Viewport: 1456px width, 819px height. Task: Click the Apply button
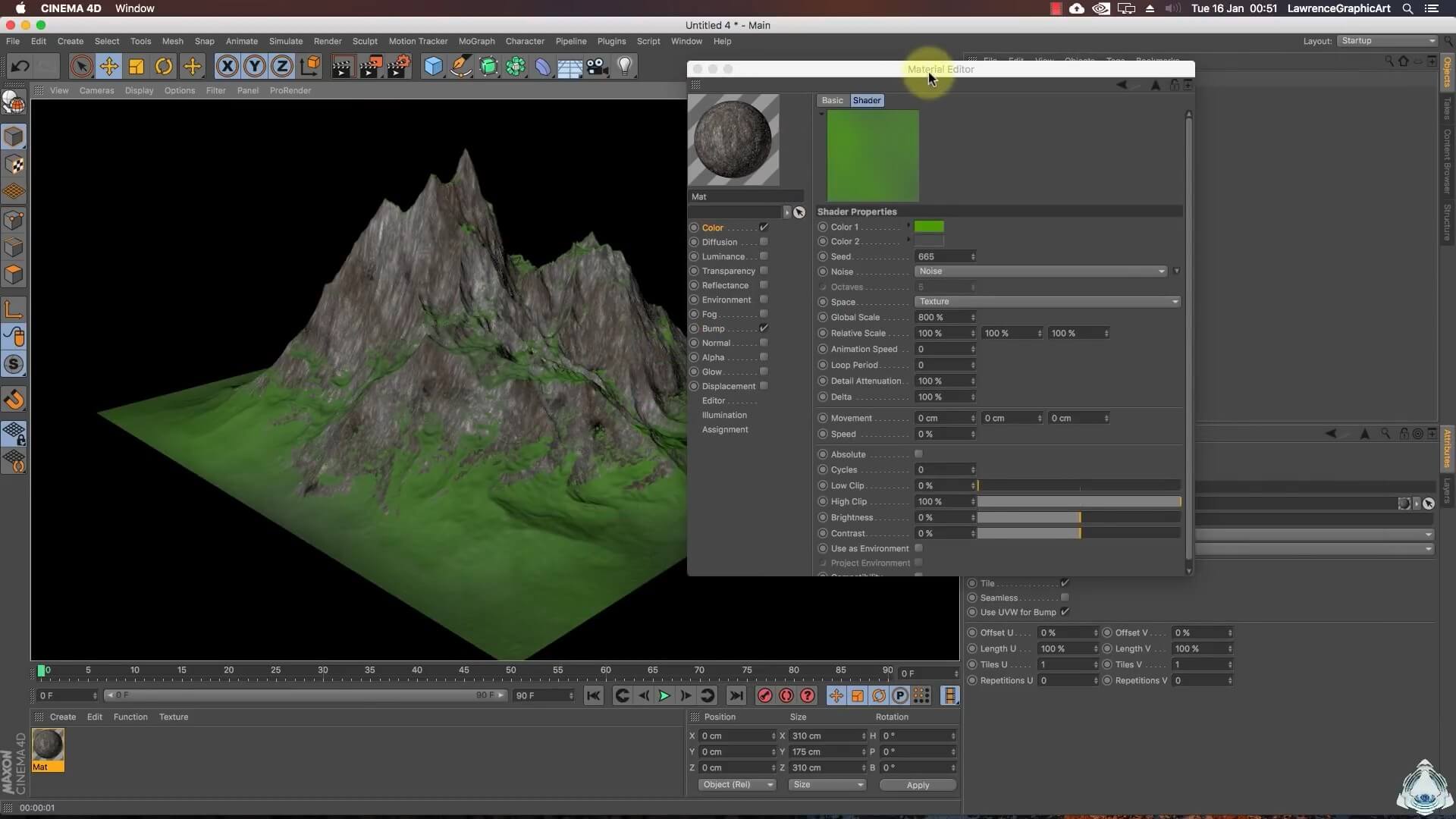click(918, 785)
